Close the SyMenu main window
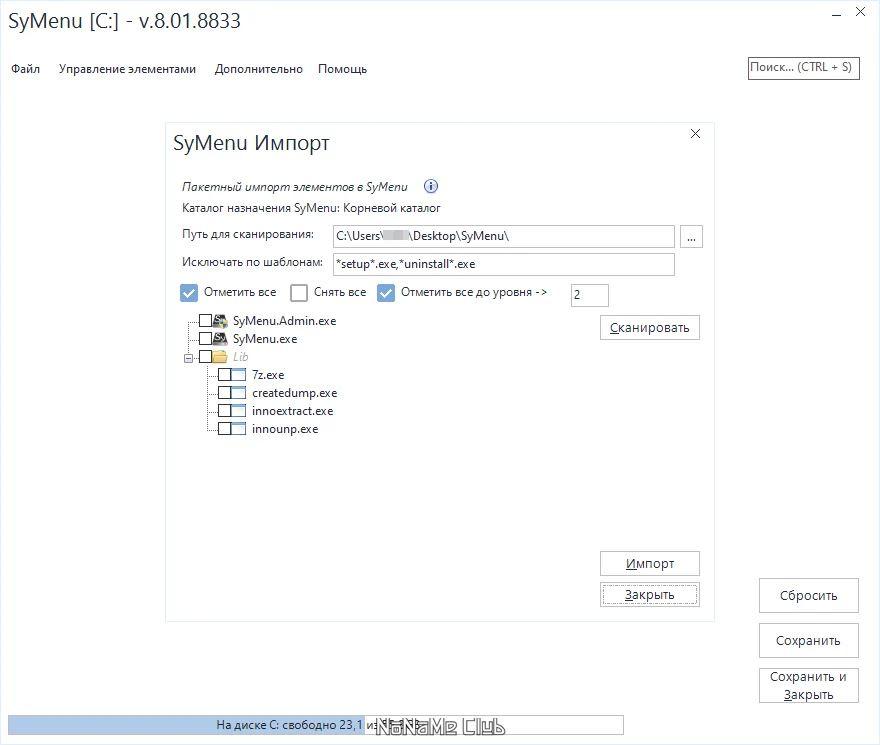The image size is (880, 745). pos(860,12)
